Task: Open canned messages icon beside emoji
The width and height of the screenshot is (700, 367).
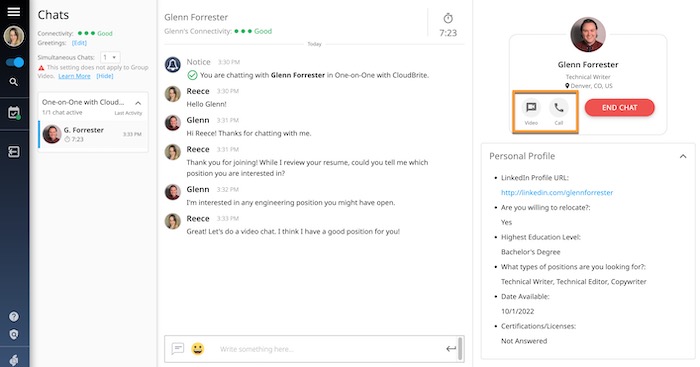Action: point(178,348)
